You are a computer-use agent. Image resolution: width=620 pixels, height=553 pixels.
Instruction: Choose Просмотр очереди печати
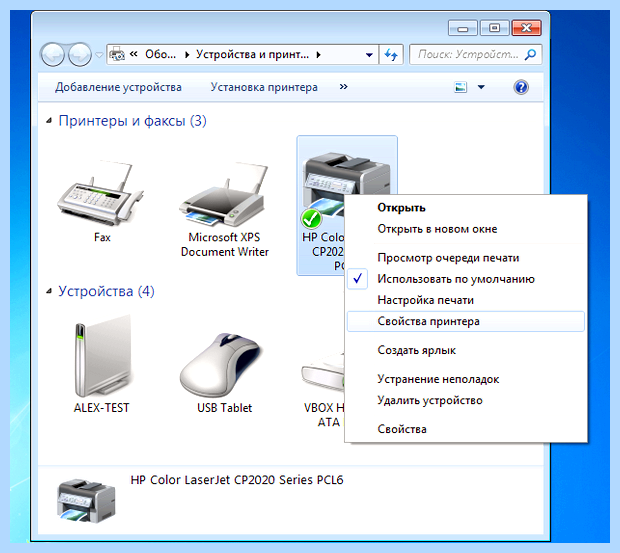tap(466, 258)
